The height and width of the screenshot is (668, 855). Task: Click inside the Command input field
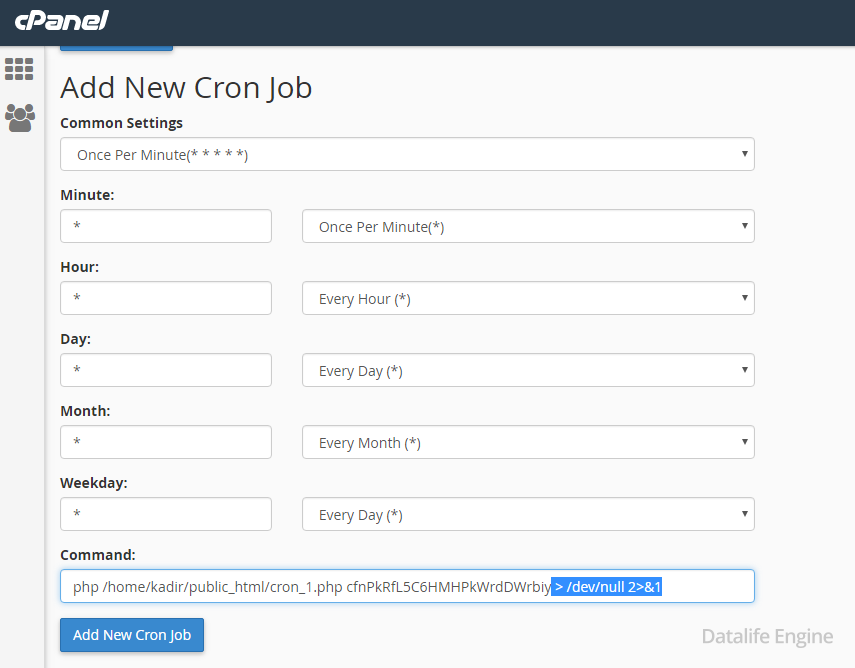point(407,586)
